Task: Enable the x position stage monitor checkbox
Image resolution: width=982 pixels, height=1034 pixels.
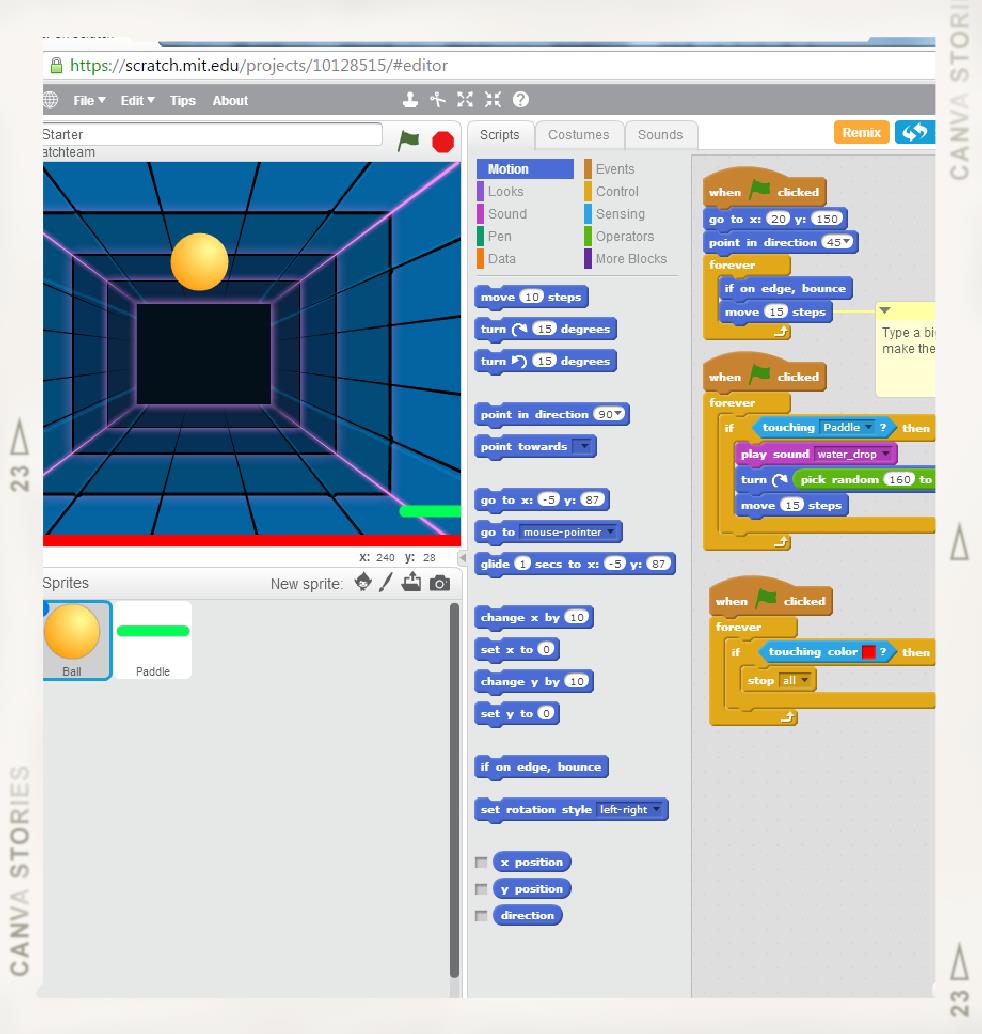Action: tap(481, 861)
